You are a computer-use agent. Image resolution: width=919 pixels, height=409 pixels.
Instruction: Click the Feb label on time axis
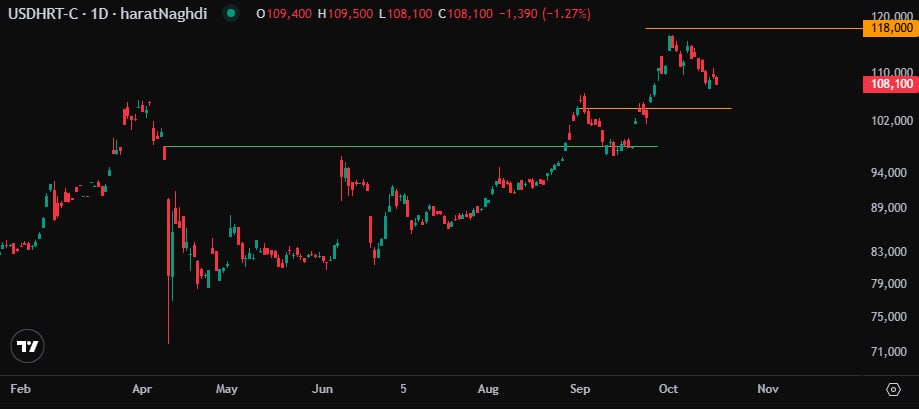[20, 387]
